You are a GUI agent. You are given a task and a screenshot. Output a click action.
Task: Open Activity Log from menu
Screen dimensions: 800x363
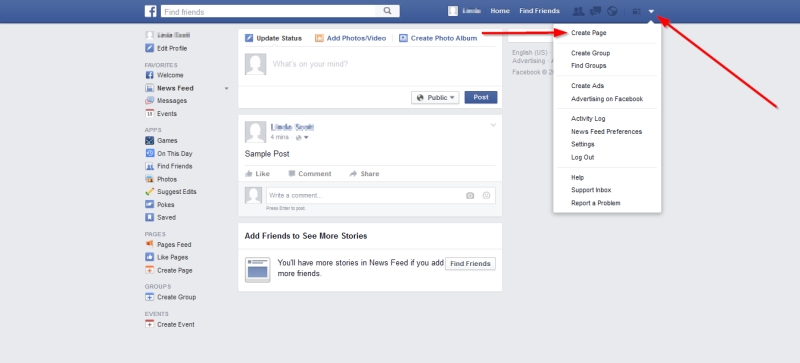(588, 118)
